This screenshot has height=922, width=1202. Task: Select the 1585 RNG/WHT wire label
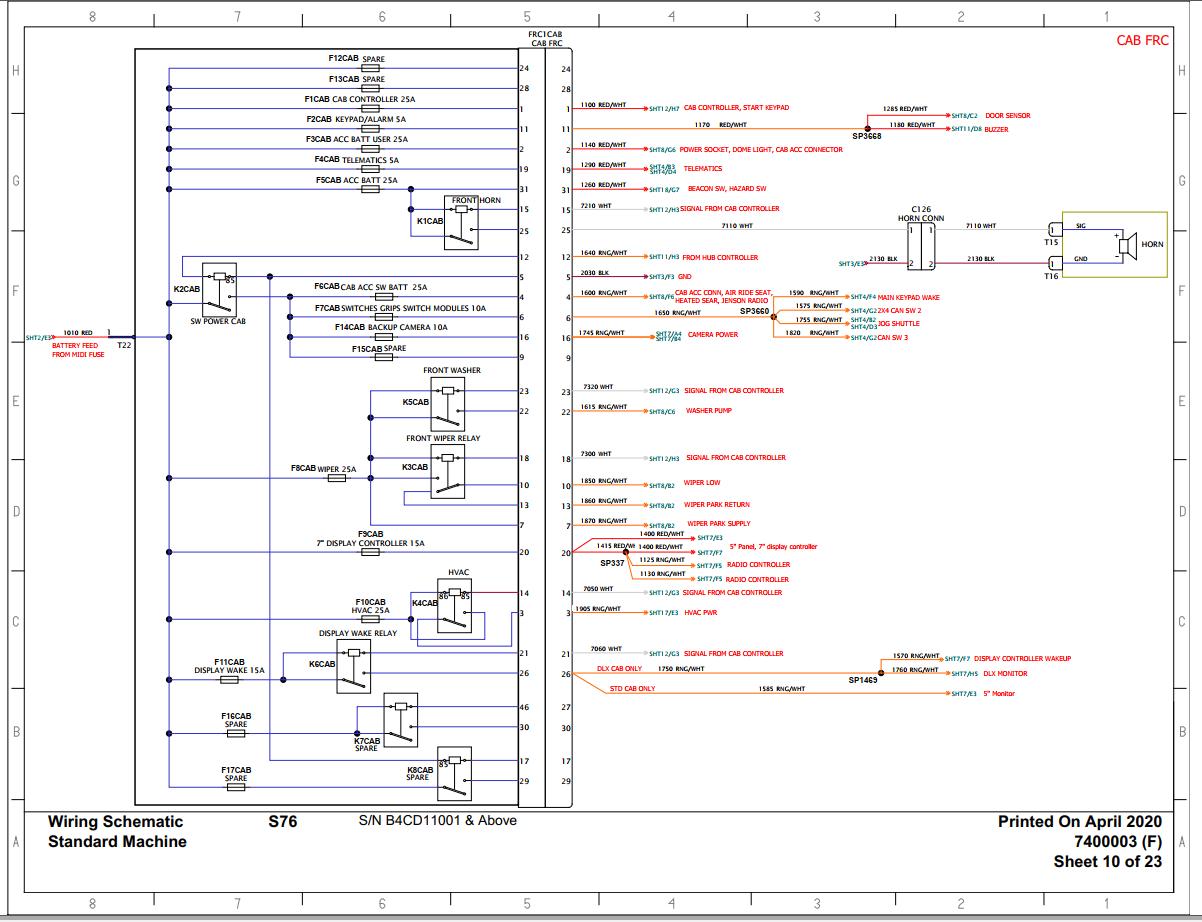pos(781,688)
